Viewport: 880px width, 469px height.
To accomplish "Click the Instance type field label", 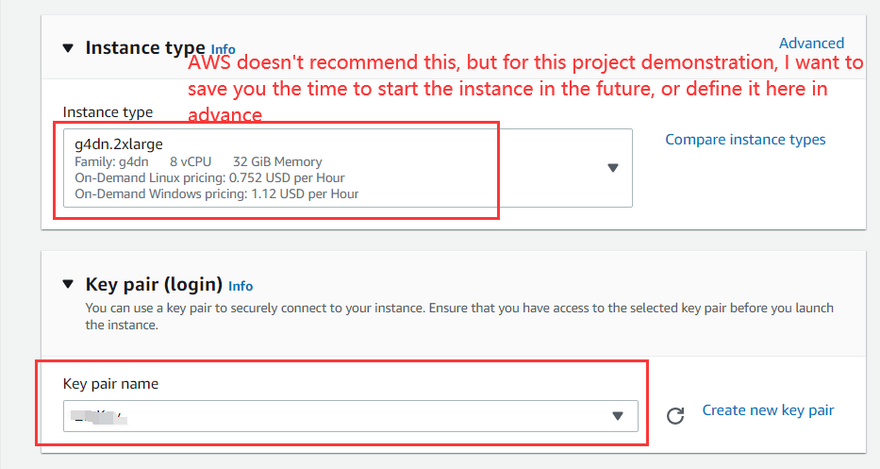I will 107,111.
